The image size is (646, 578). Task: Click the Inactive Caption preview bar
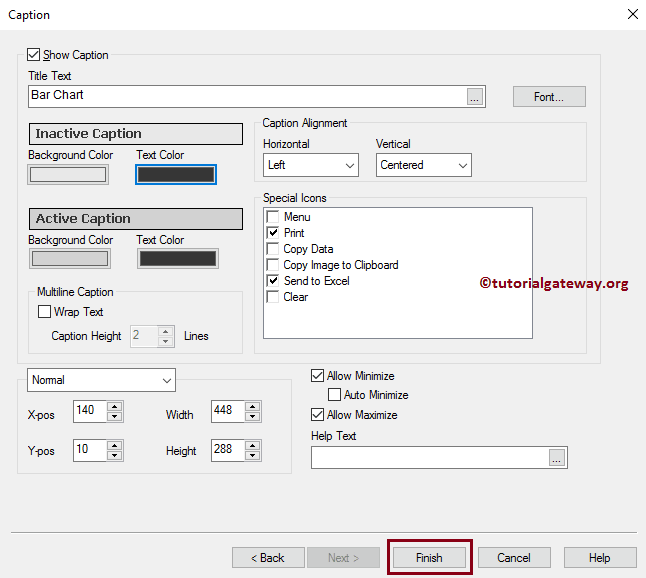tap(136, 134)
